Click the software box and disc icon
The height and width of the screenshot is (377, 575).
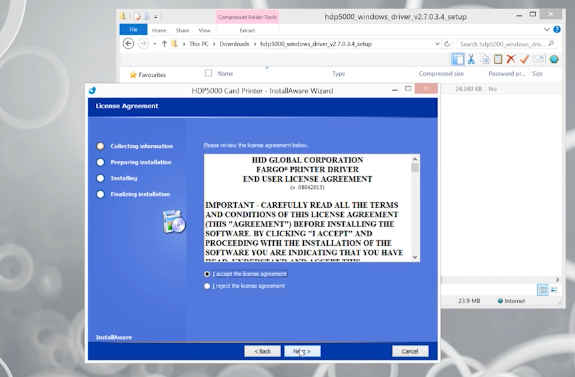pos(174,222)
